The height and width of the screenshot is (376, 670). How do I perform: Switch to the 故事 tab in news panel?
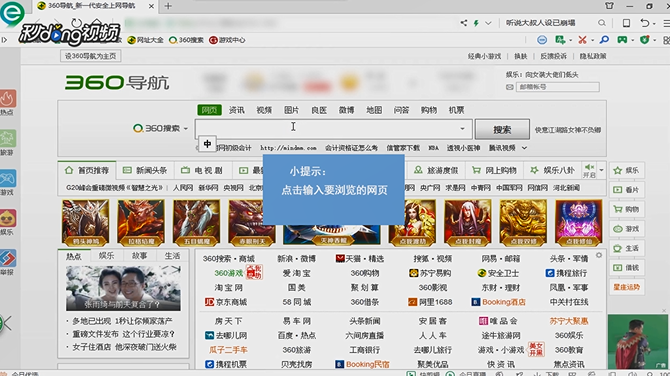click(139, 256)
